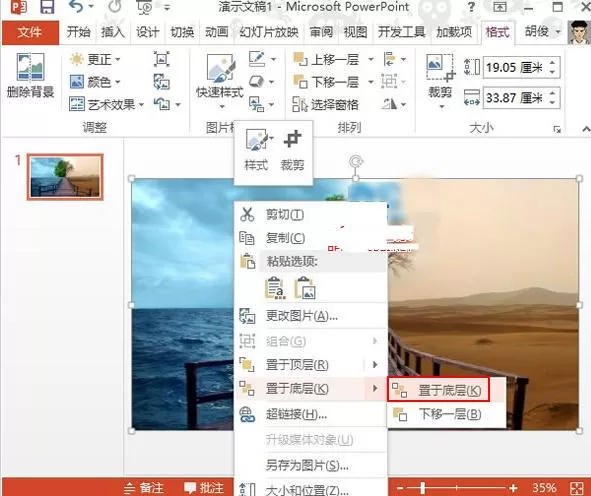Screen dimensions: 591x496
Task: Select 另存为图片(S) in context menu
Action: [x=311, y=465]
